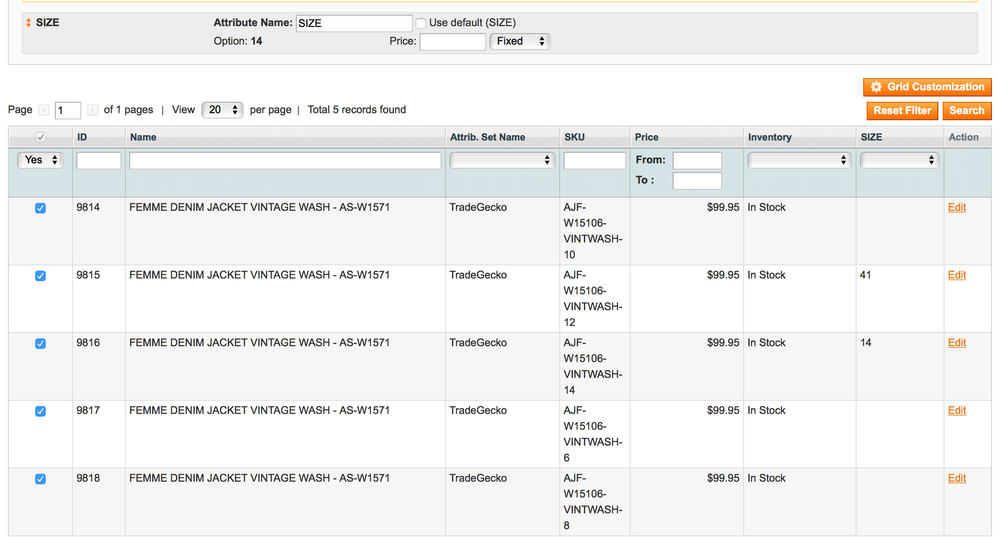Toggle the select-all checkbox in grid header
999x543 pixels.
pos(40,137)
